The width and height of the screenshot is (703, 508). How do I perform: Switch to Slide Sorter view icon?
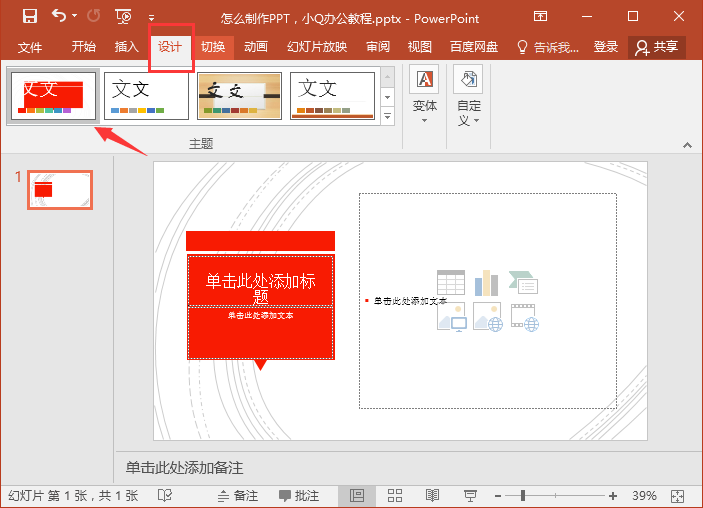395,496
